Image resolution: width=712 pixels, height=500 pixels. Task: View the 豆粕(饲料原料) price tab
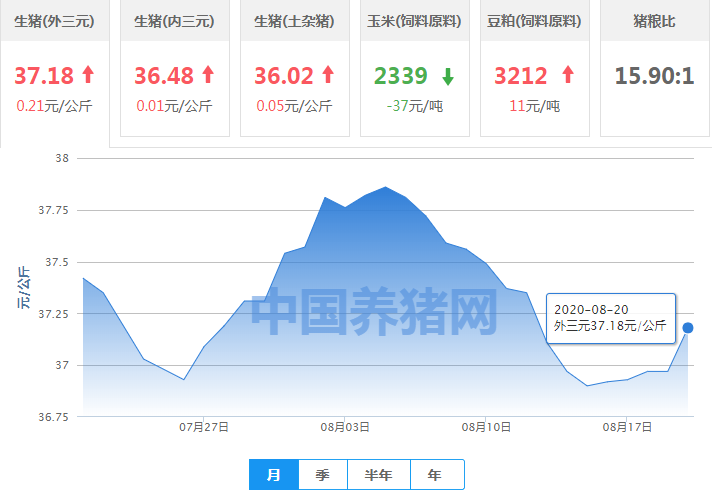pyautogui.click(x=535, y=21)
